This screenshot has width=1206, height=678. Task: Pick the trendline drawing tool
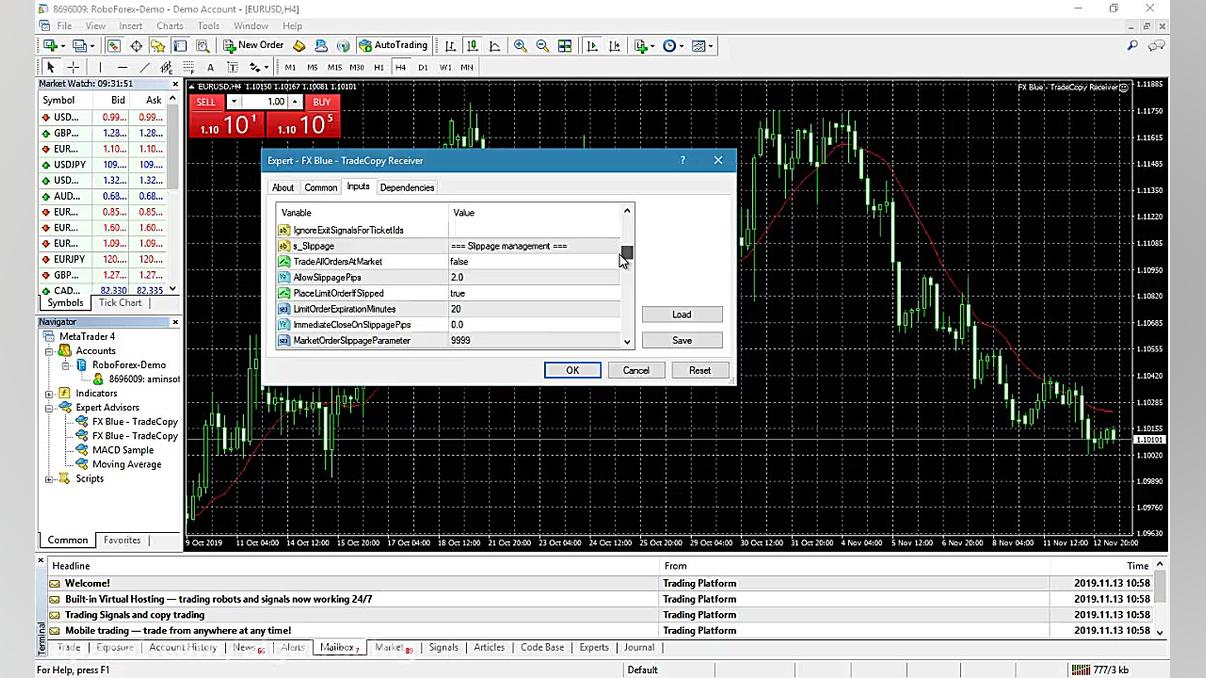coord(144,67)
